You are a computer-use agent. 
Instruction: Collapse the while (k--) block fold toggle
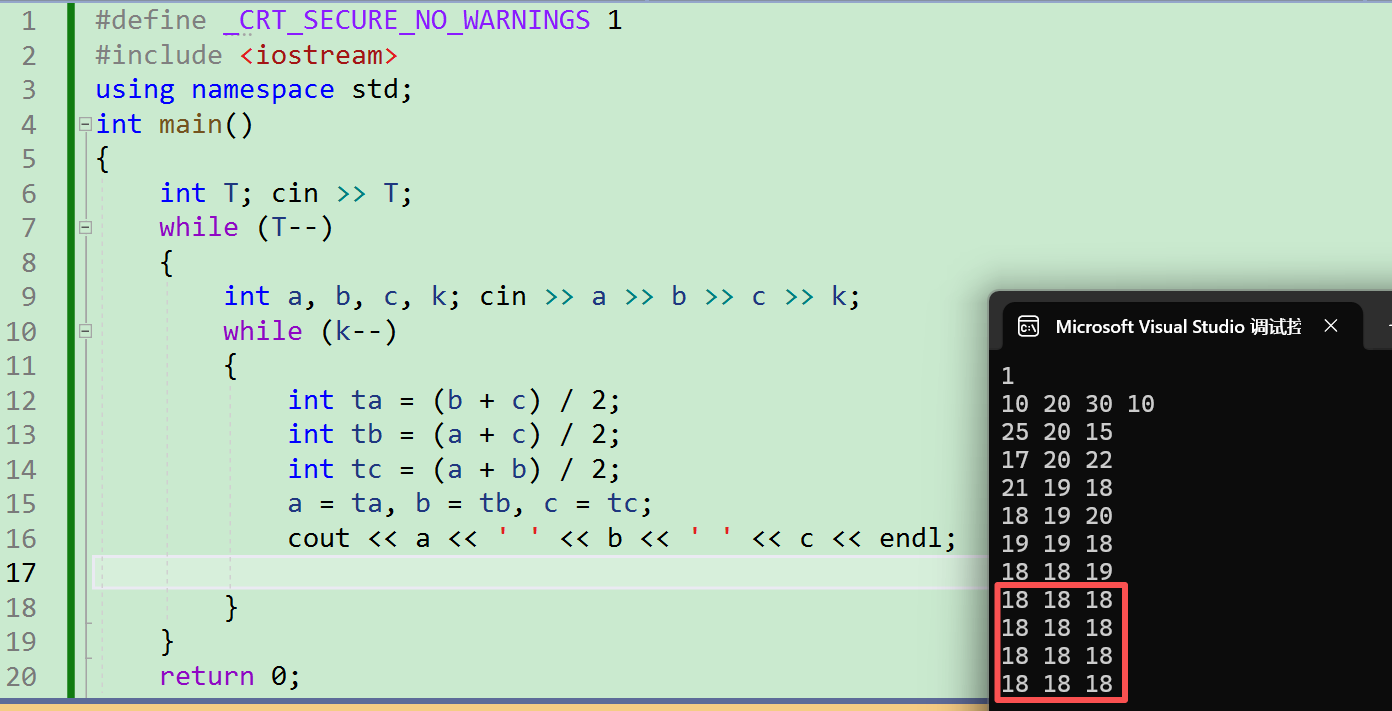(x=85, y=330)
